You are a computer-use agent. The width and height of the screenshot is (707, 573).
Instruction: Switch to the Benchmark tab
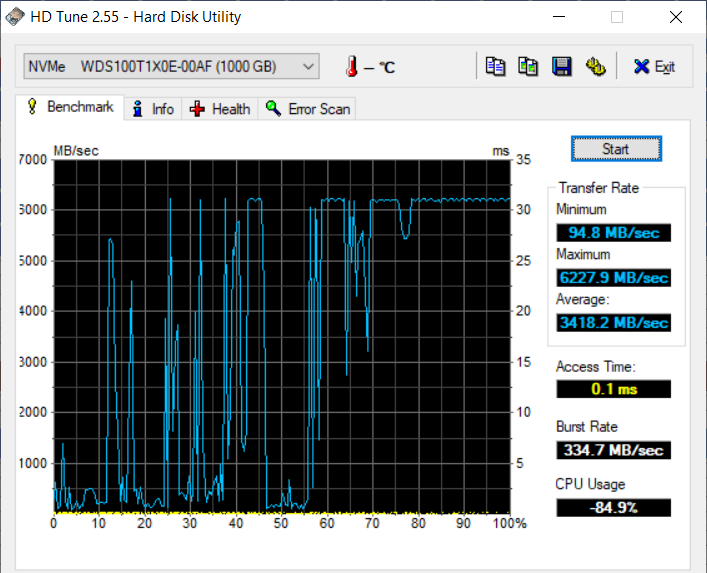click(x=70, y=107)
